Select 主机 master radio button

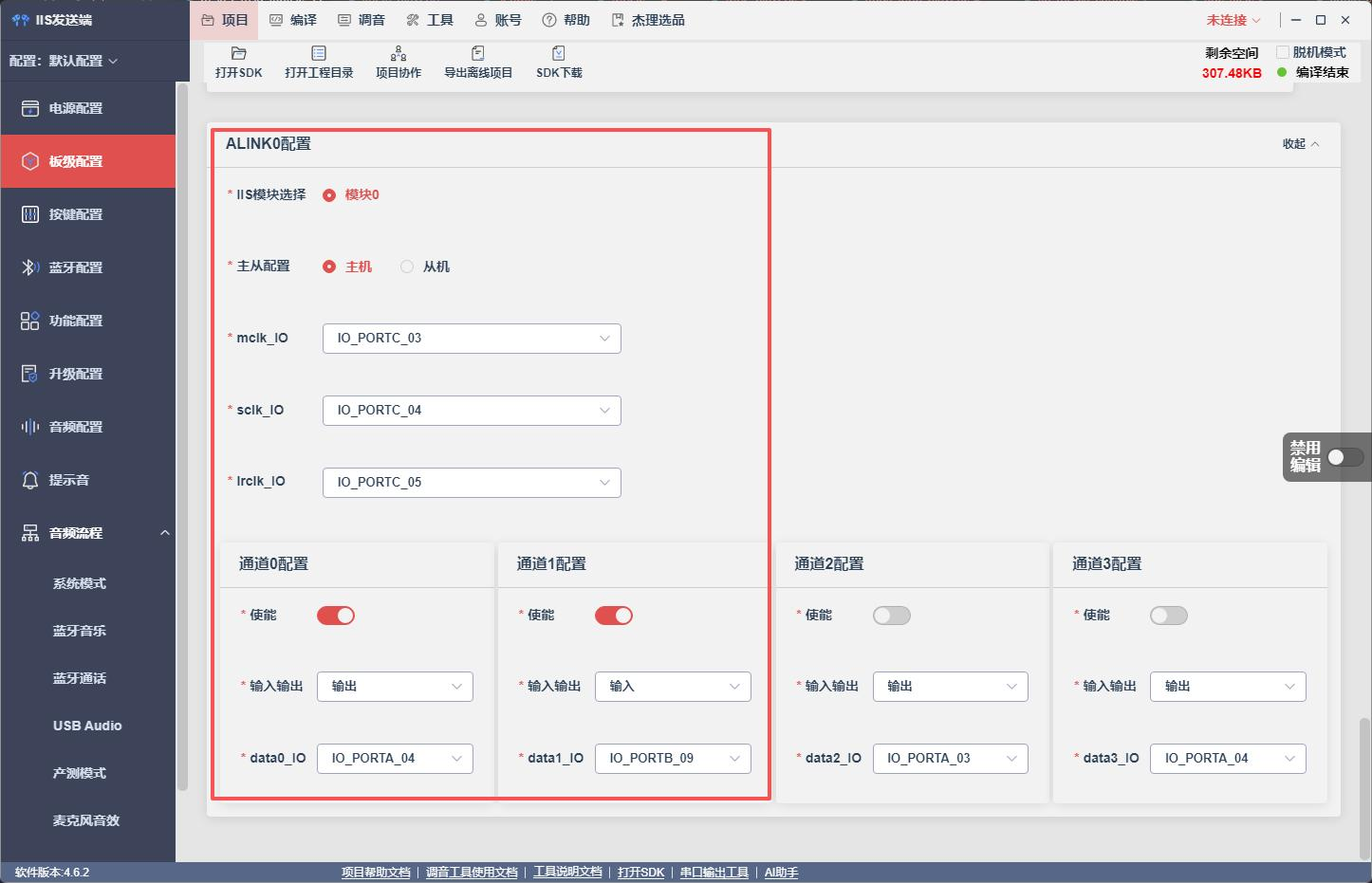[x=329, y=267]
